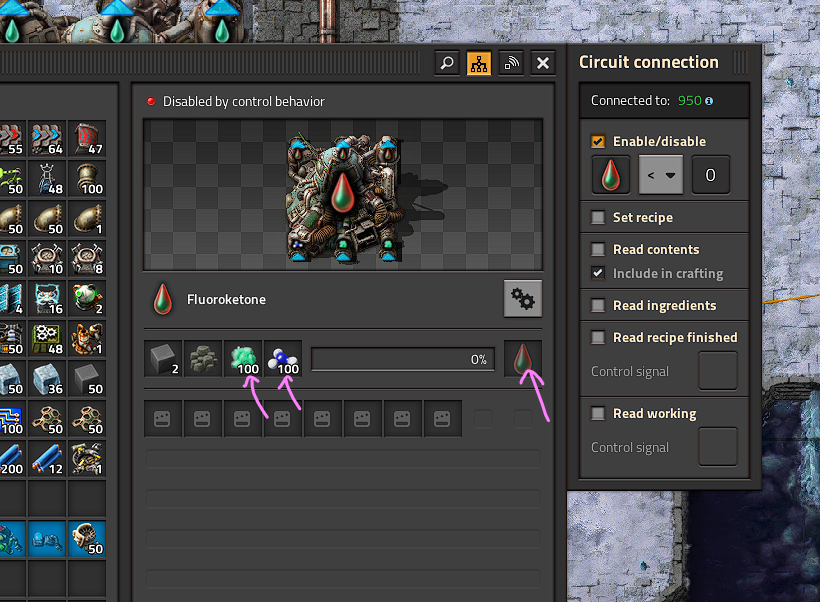Open the recipe change gears button
Screen dimensions: 820x602
[523, 299]
